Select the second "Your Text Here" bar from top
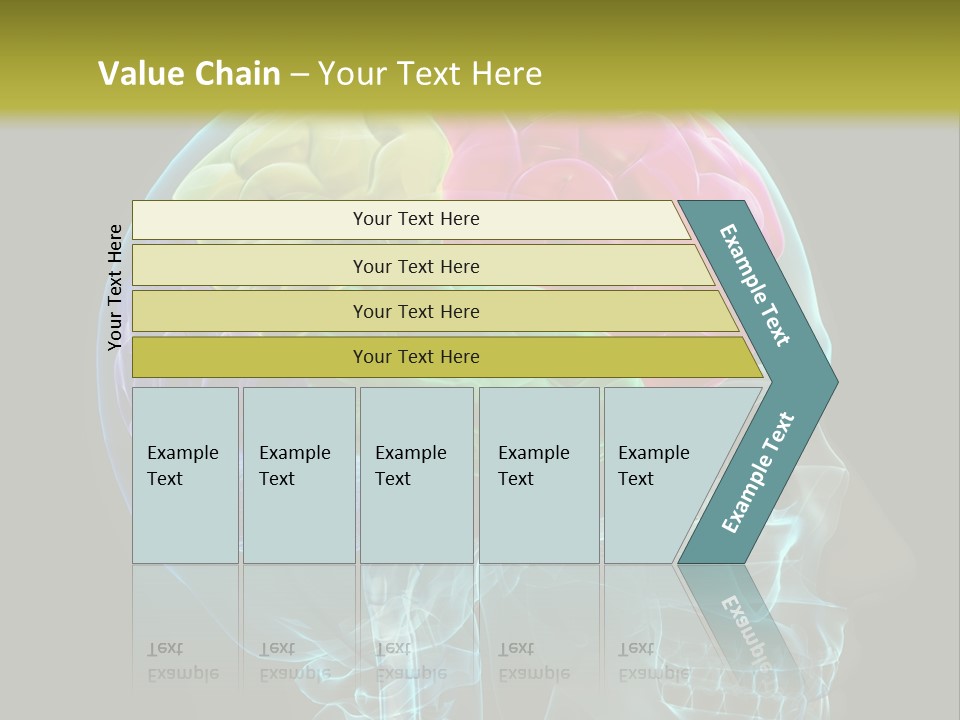 coord(416,266)
